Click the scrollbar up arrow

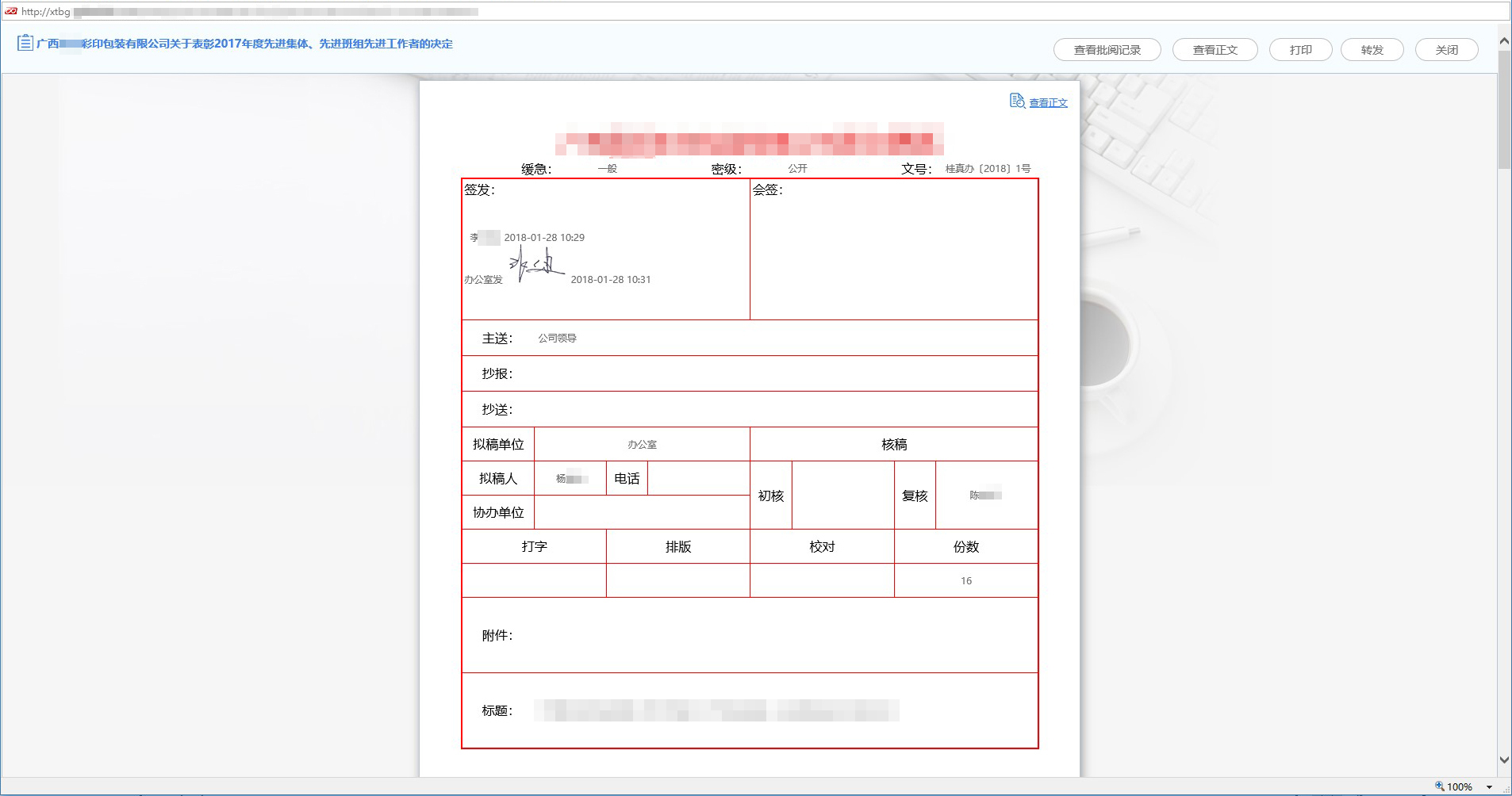pyautogui.click(x=1503, y=41)
